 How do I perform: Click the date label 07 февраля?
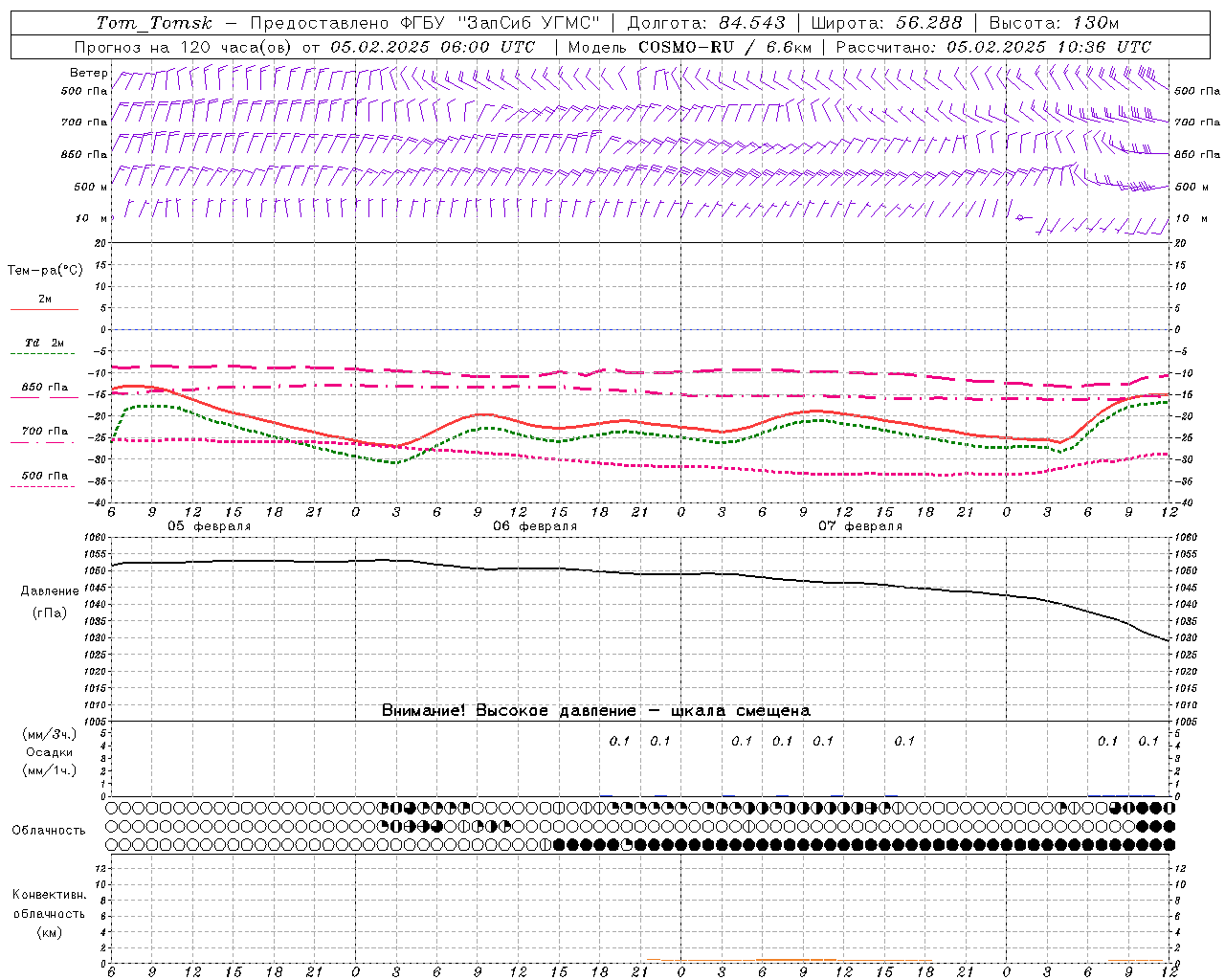[x=860, y=526]
